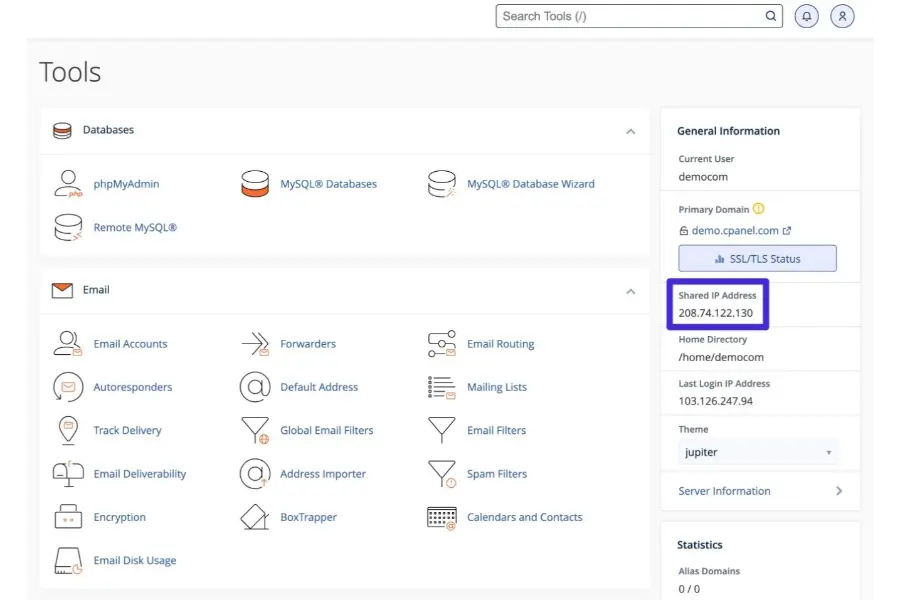Screen dimensions: 900x600
Task: Click the Encryption icon
Action: [x=68, y=517]
